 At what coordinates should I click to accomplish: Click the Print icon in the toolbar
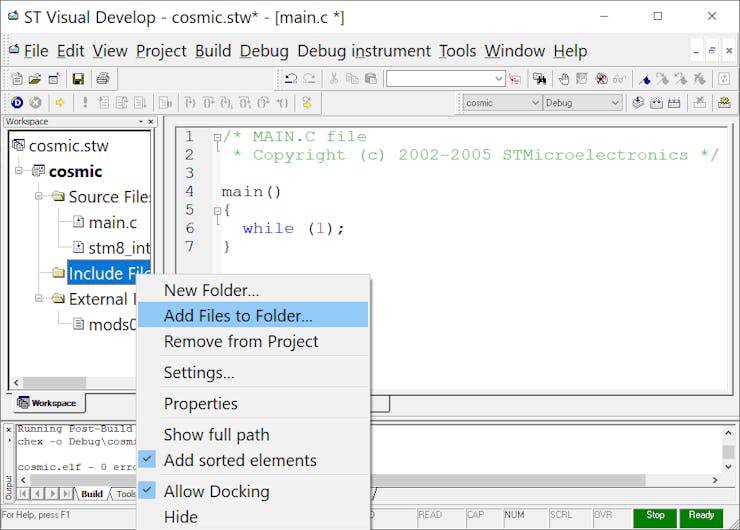coord(103,79)
